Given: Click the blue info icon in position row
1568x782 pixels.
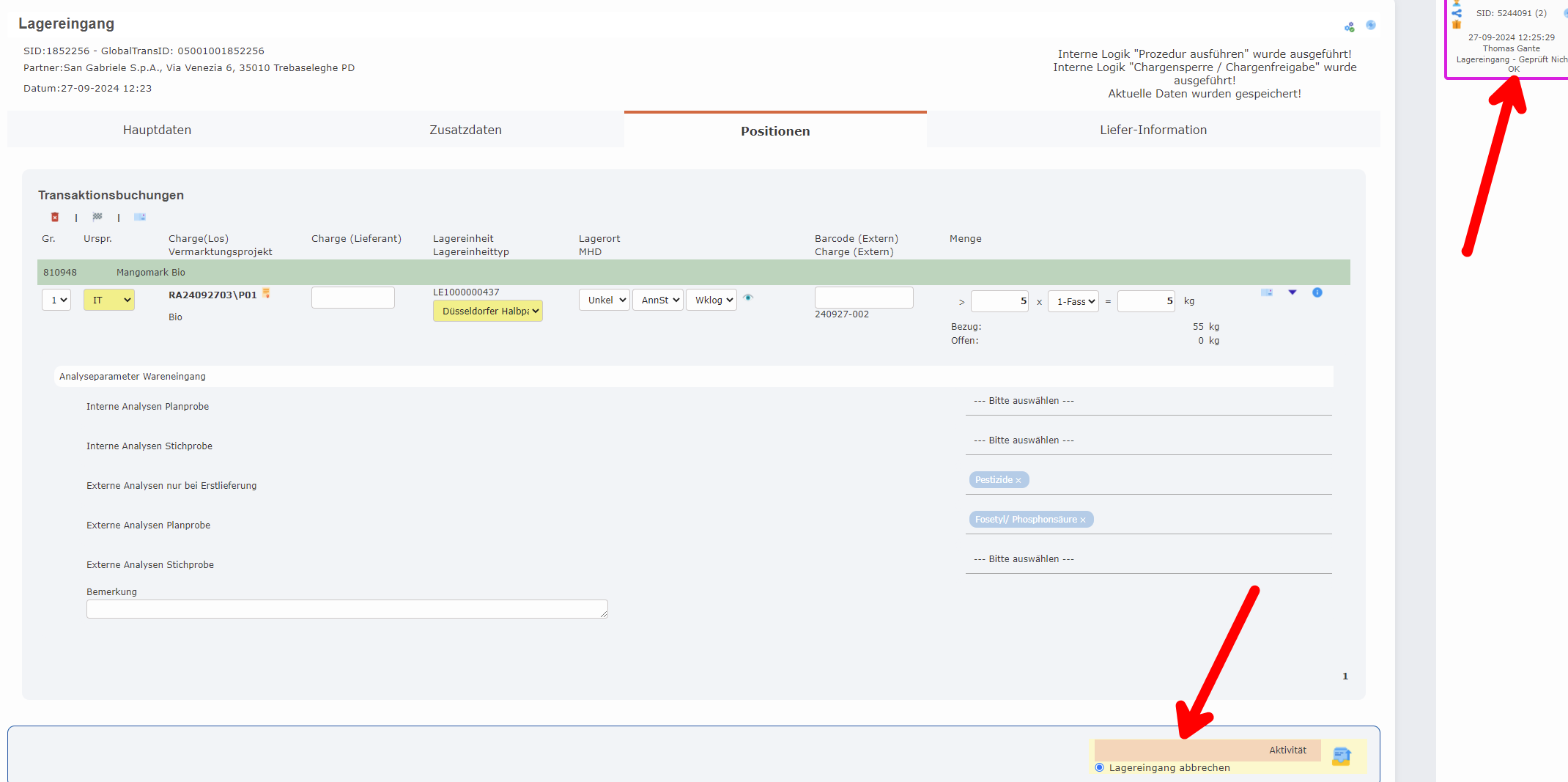Looking at the screenshot, I should click(1317, 292).
